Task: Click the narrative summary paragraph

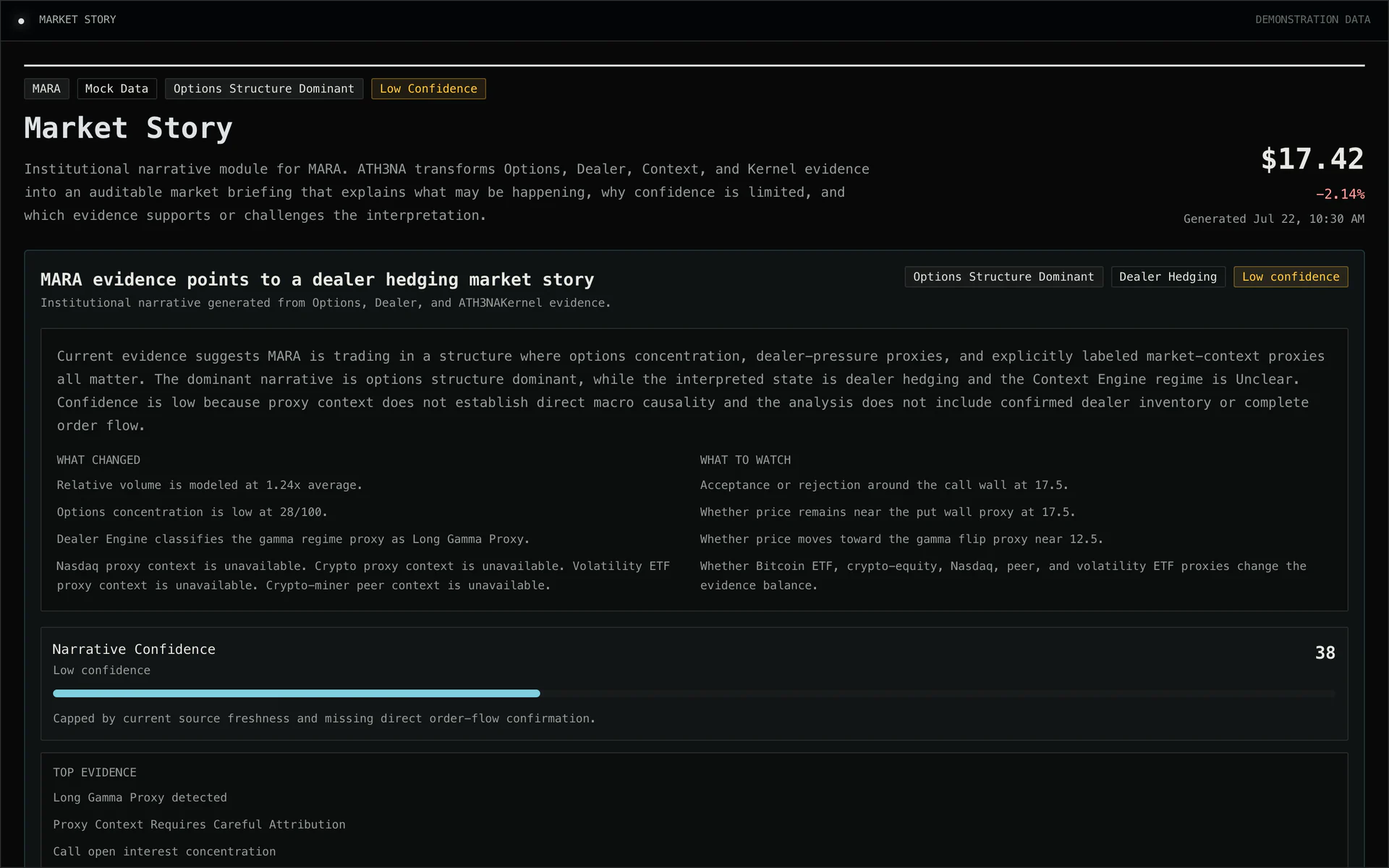Action: 691,391
